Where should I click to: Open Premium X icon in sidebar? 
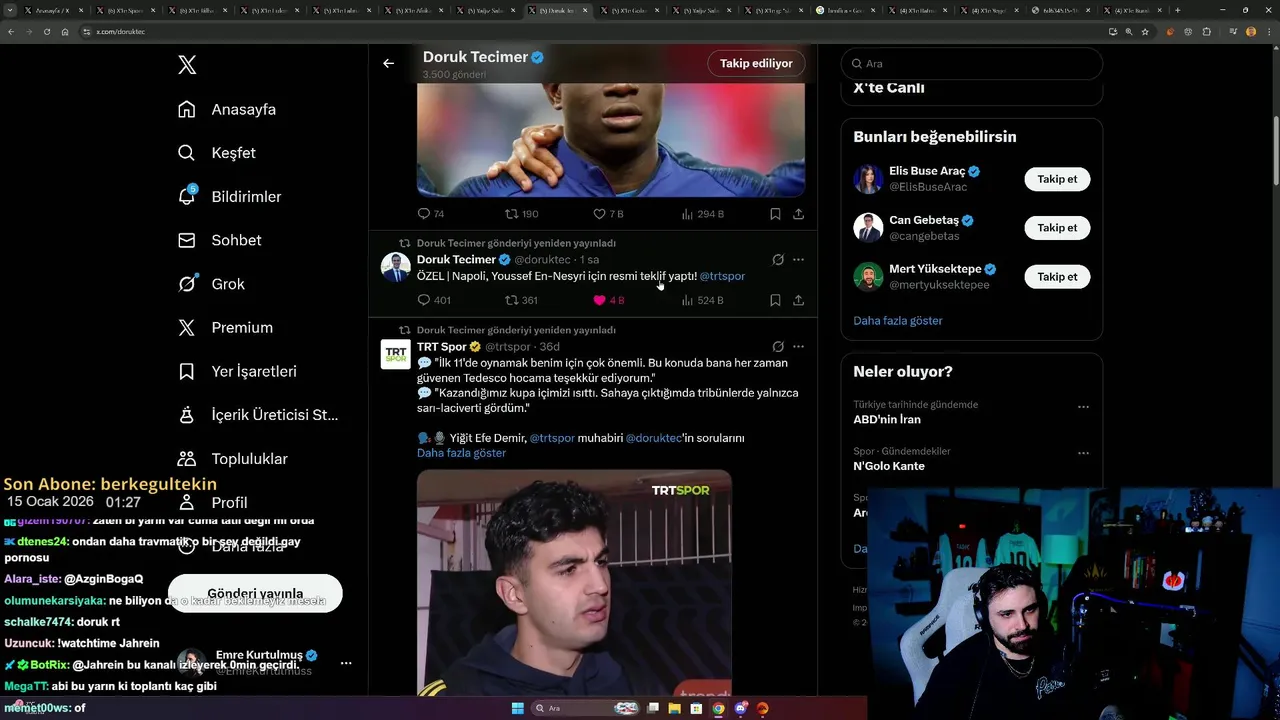[x=187, y=327]
